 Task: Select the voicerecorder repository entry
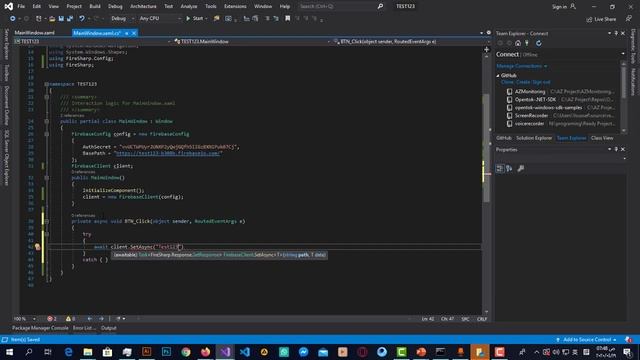(x=560, y=124)
